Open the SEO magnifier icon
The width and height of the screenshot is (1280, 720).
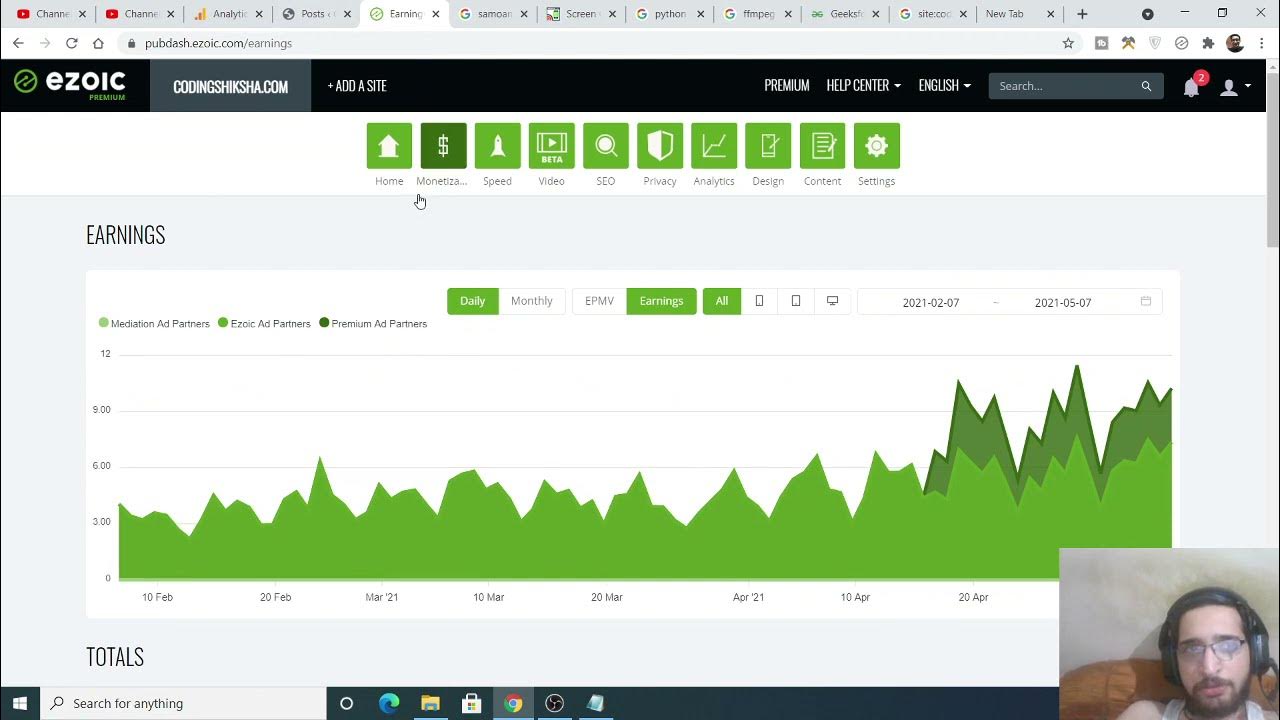coord(605,146)
